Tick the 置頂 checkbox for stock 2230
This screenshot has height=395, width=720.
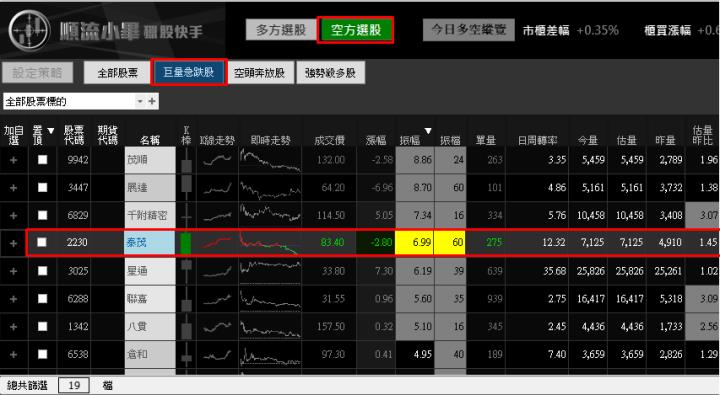pyautogui.click(x=41, y=242)
